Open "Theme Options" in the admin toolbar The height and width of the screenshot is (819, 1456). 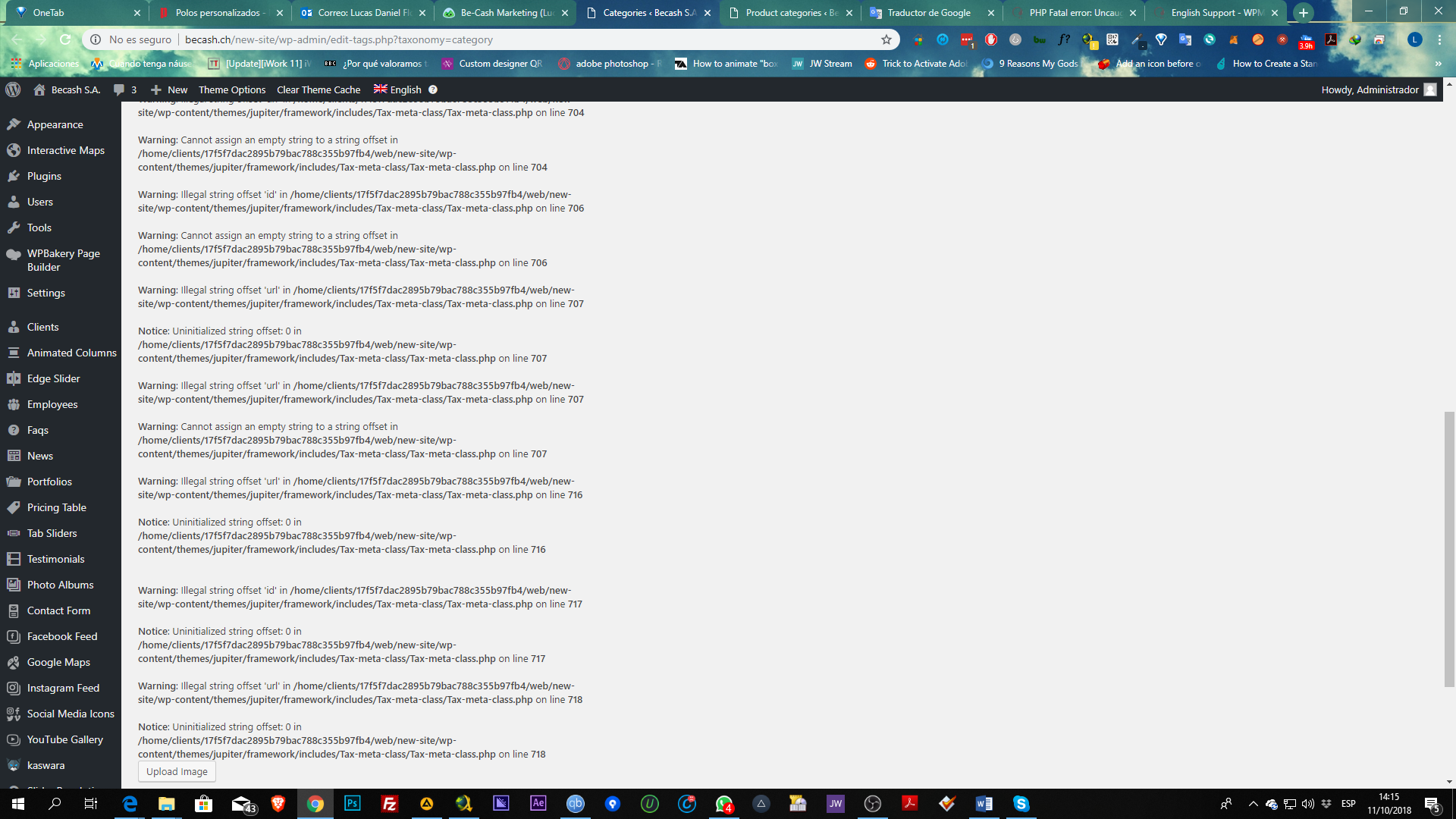point(231,89)
